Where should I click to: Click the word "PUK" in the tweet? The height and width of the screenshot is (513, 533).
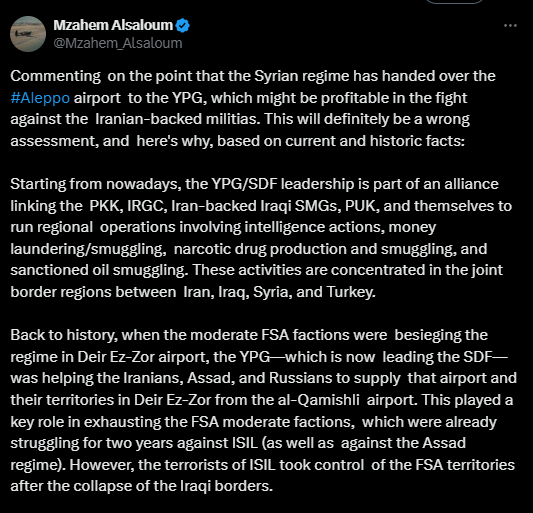click(362, 206)
